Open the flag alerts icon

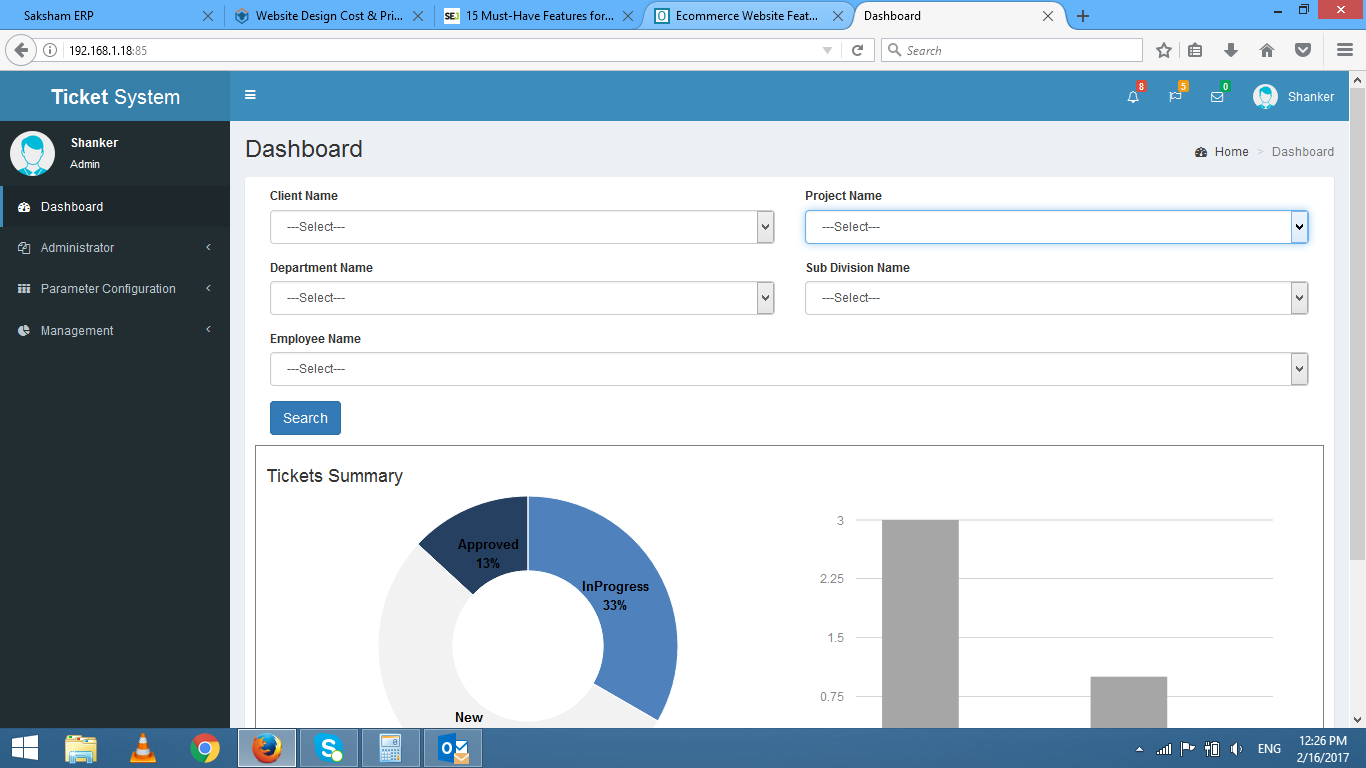click(x=1175, y=97)
